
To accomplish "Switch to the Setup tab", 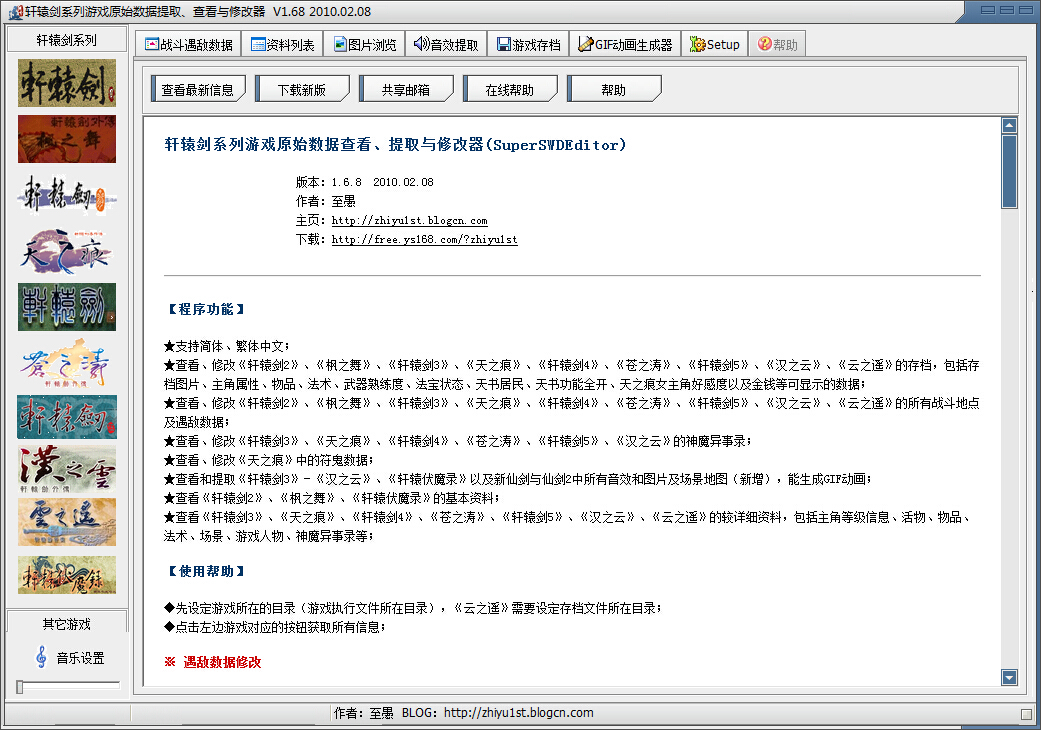I will click(x=715, y=44).
